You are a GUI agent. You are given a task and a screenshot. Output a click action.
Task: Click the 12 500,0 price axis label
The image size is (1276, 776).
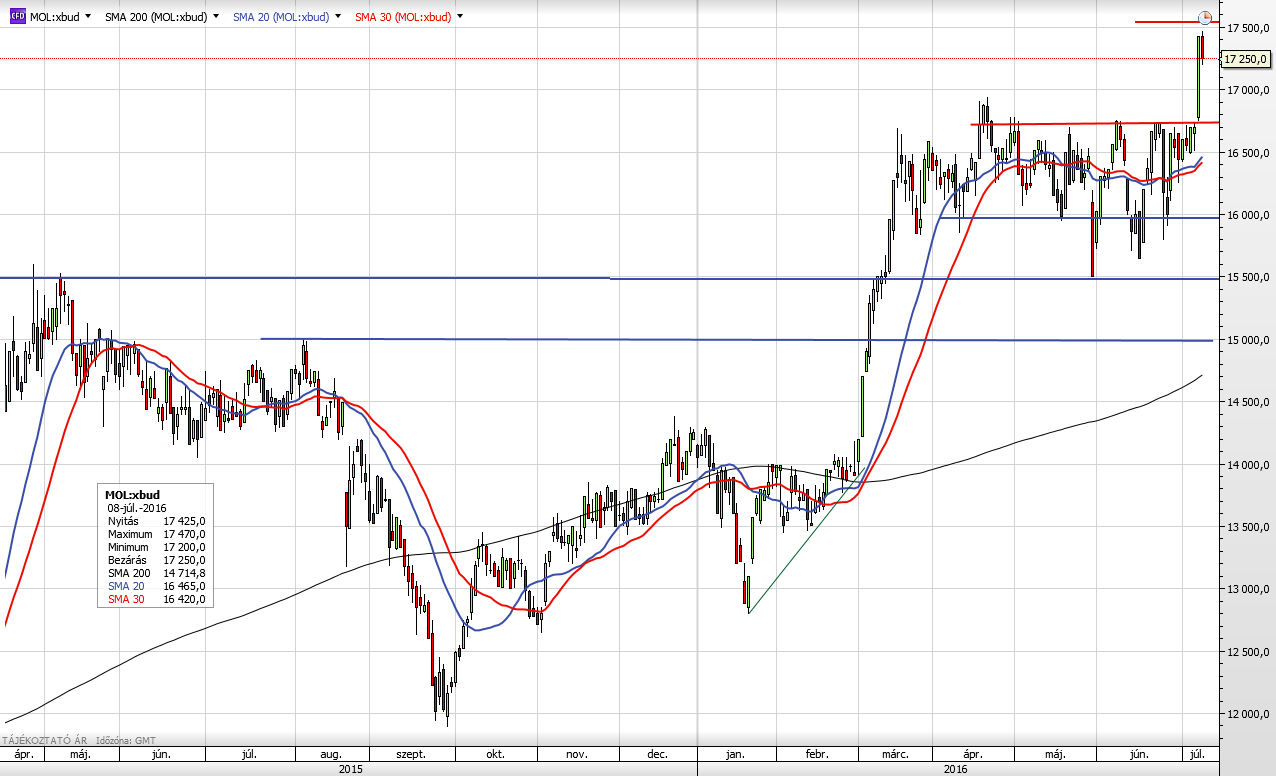click(1247, 652)
